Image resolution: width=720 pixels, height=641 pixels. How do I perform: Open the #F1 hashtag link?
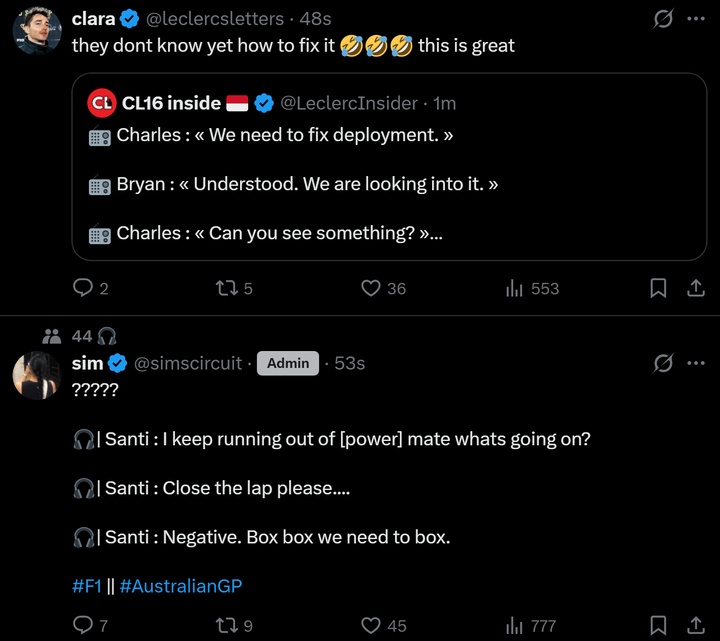click(x=87, y=586)
